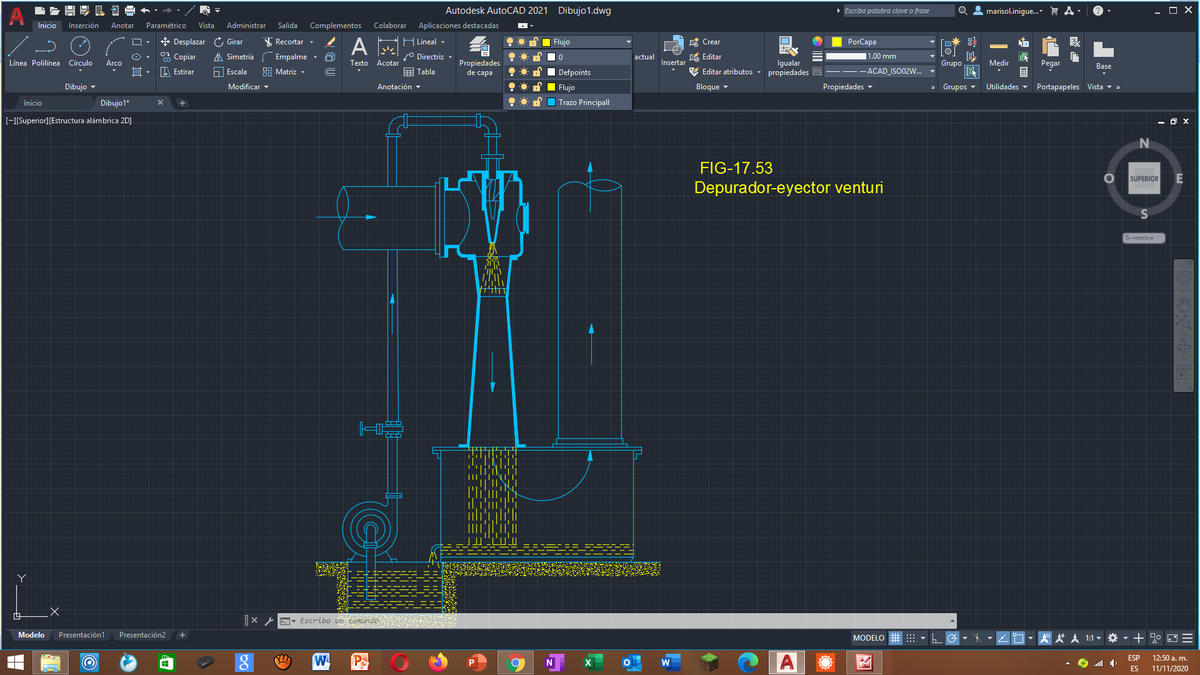Insert a Tabla from Anotación panel
Viewport: 1200px width, 675px height.
click(x=420, y=72)
